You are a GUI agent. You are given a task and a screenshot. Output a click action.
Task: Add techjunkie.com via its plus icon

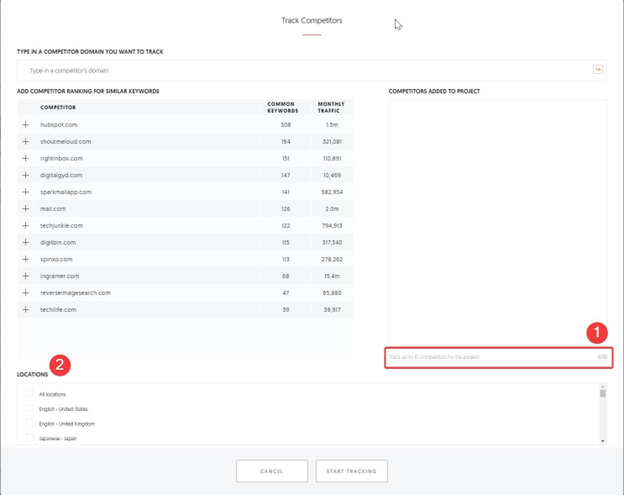26,226
